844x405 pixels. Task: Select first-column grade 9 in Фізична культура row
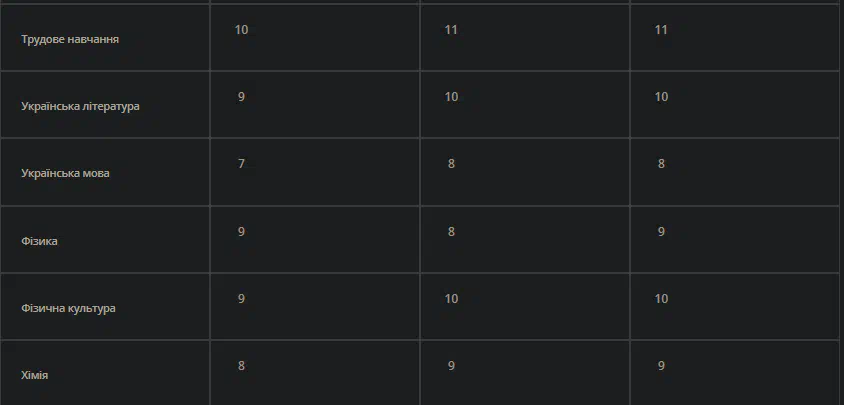pyautogui.click(x=241, y=298)
